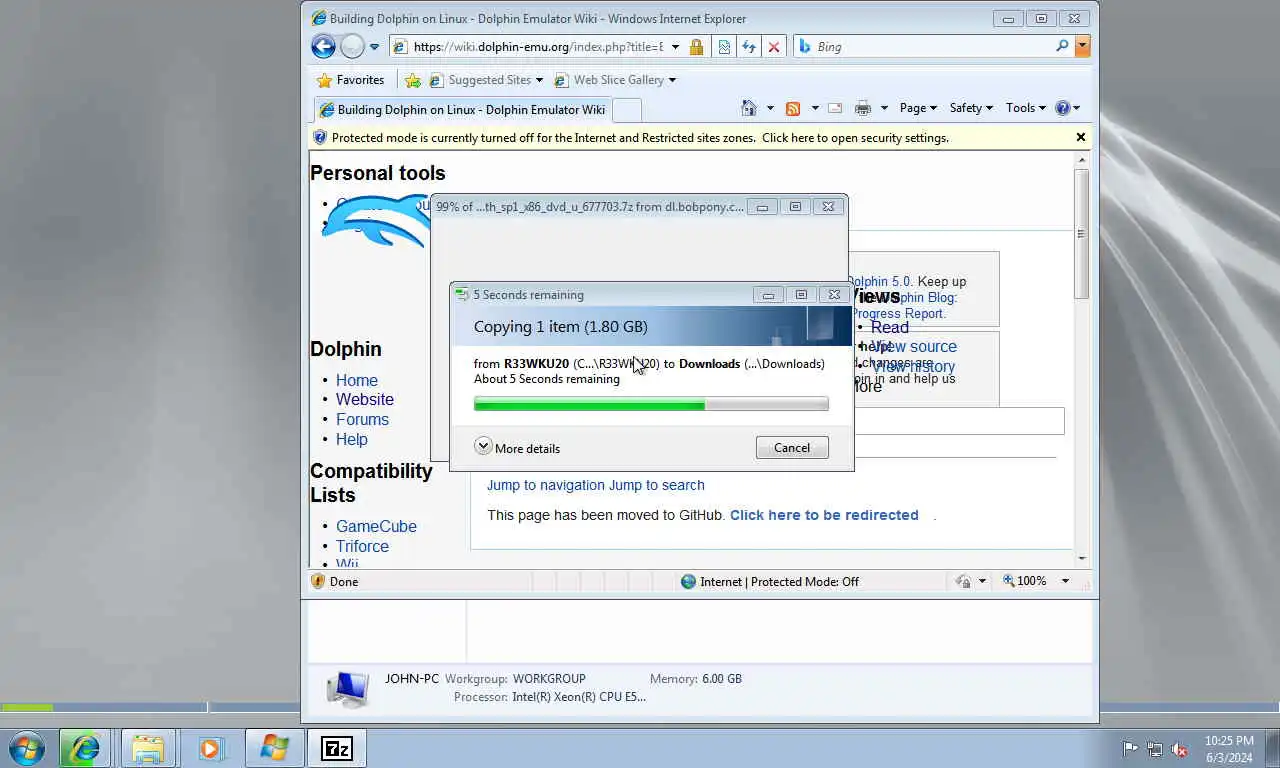Follow the Jump to search link
Viewport: 1280px width, 768px height.
[657, 485]
